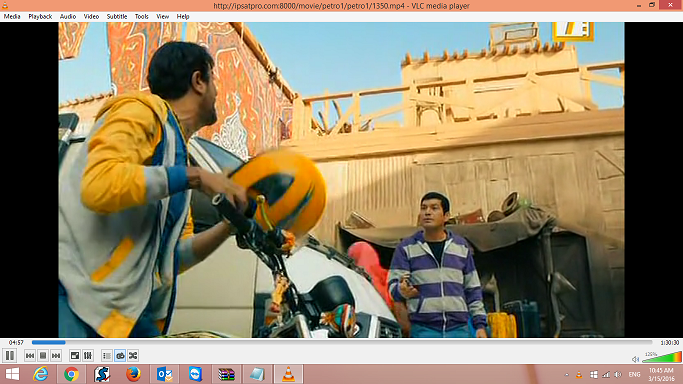Click the video display area

pos(341,180)
